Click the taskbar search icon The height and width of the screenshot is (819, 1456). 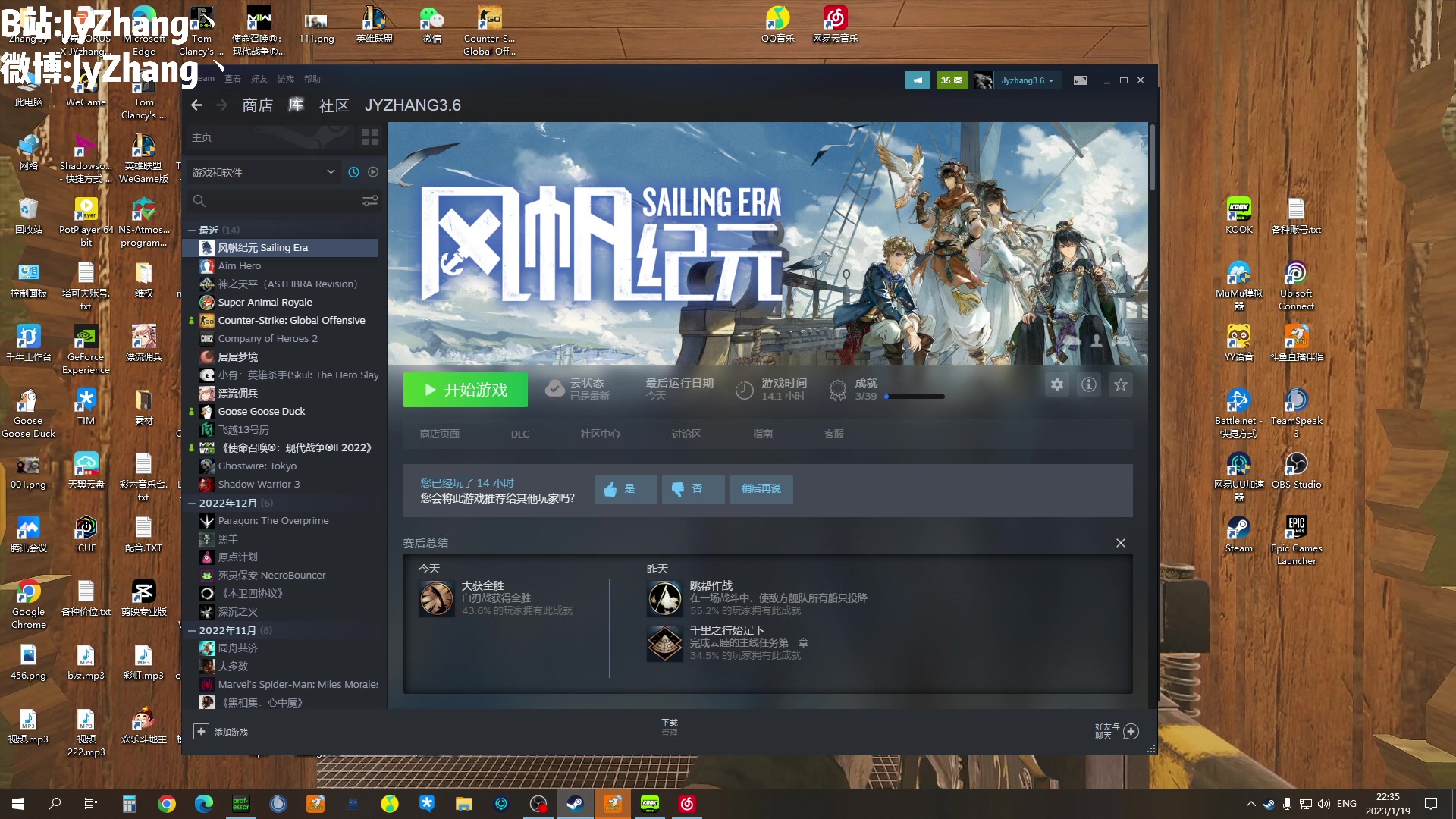(x=55, y=804)
